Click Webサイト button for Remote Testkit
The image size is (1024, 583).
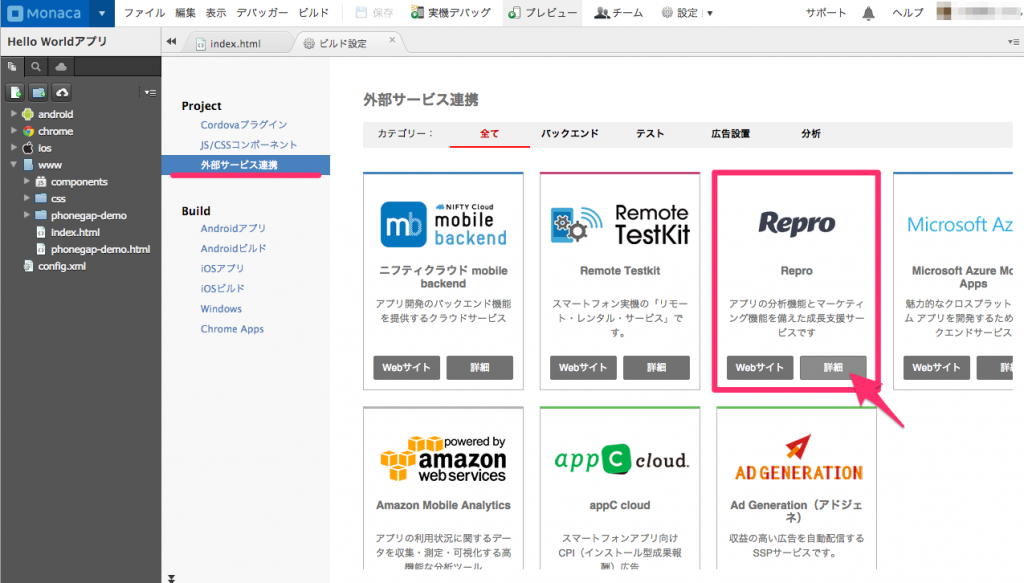coord(583,368)
